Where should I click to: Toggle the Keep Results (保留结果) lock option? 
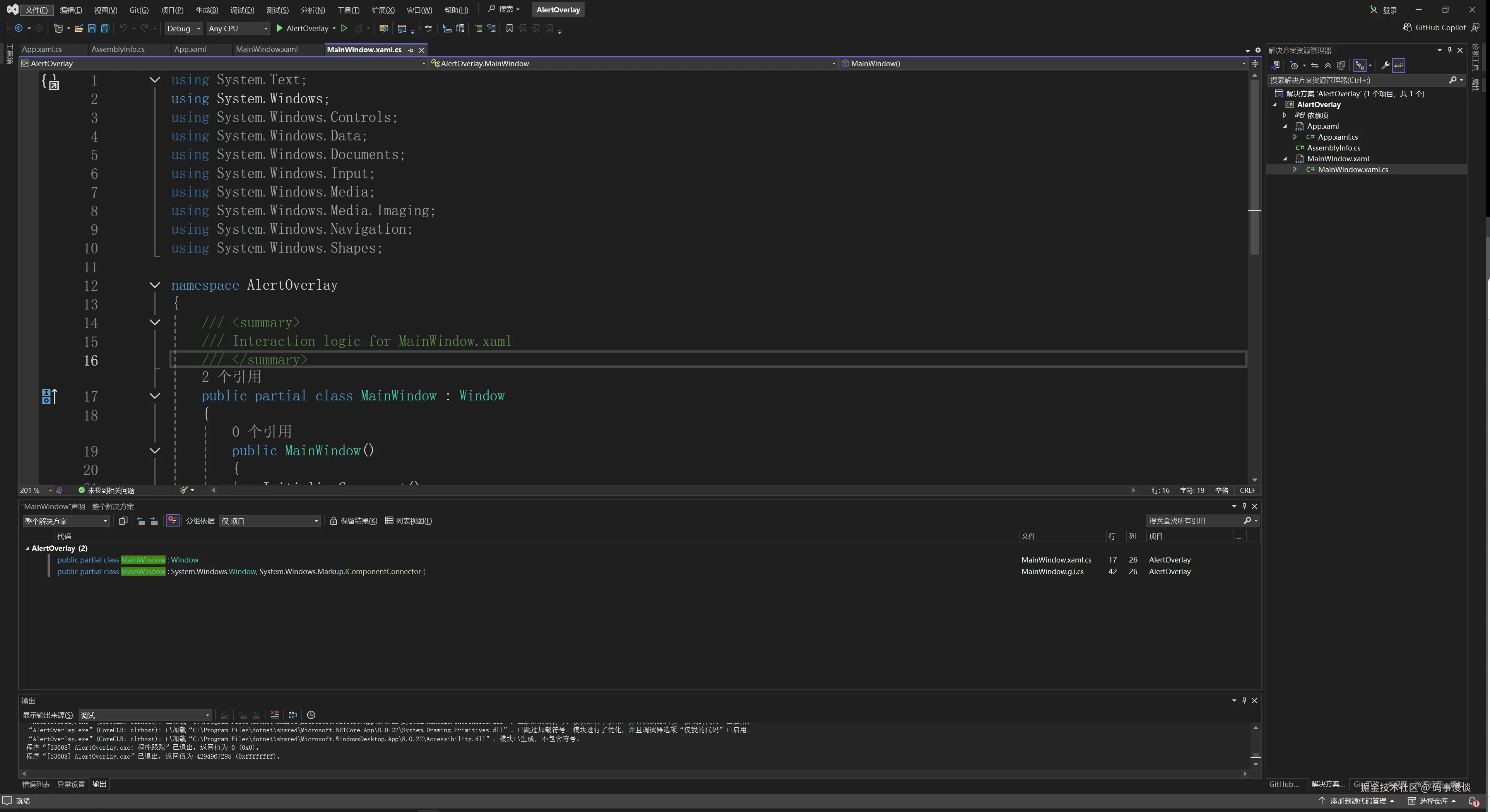(x=353, y=521)
